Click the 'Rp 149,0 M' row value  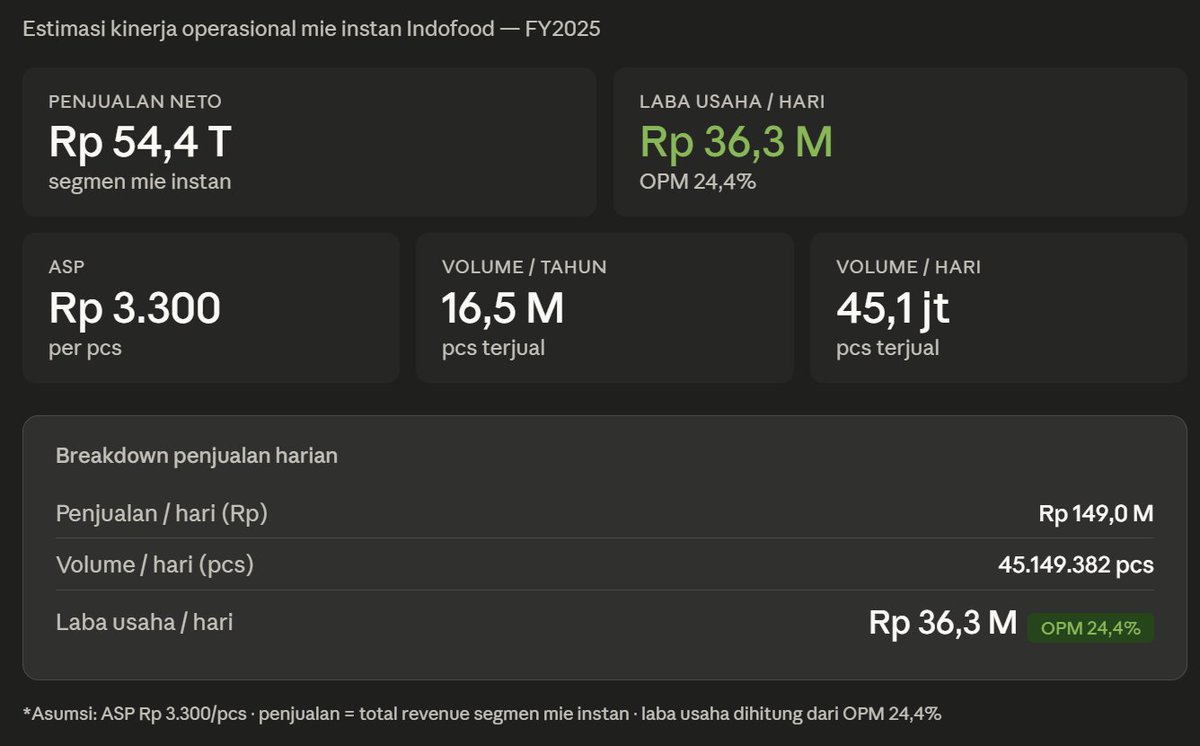pos(1096,514)
